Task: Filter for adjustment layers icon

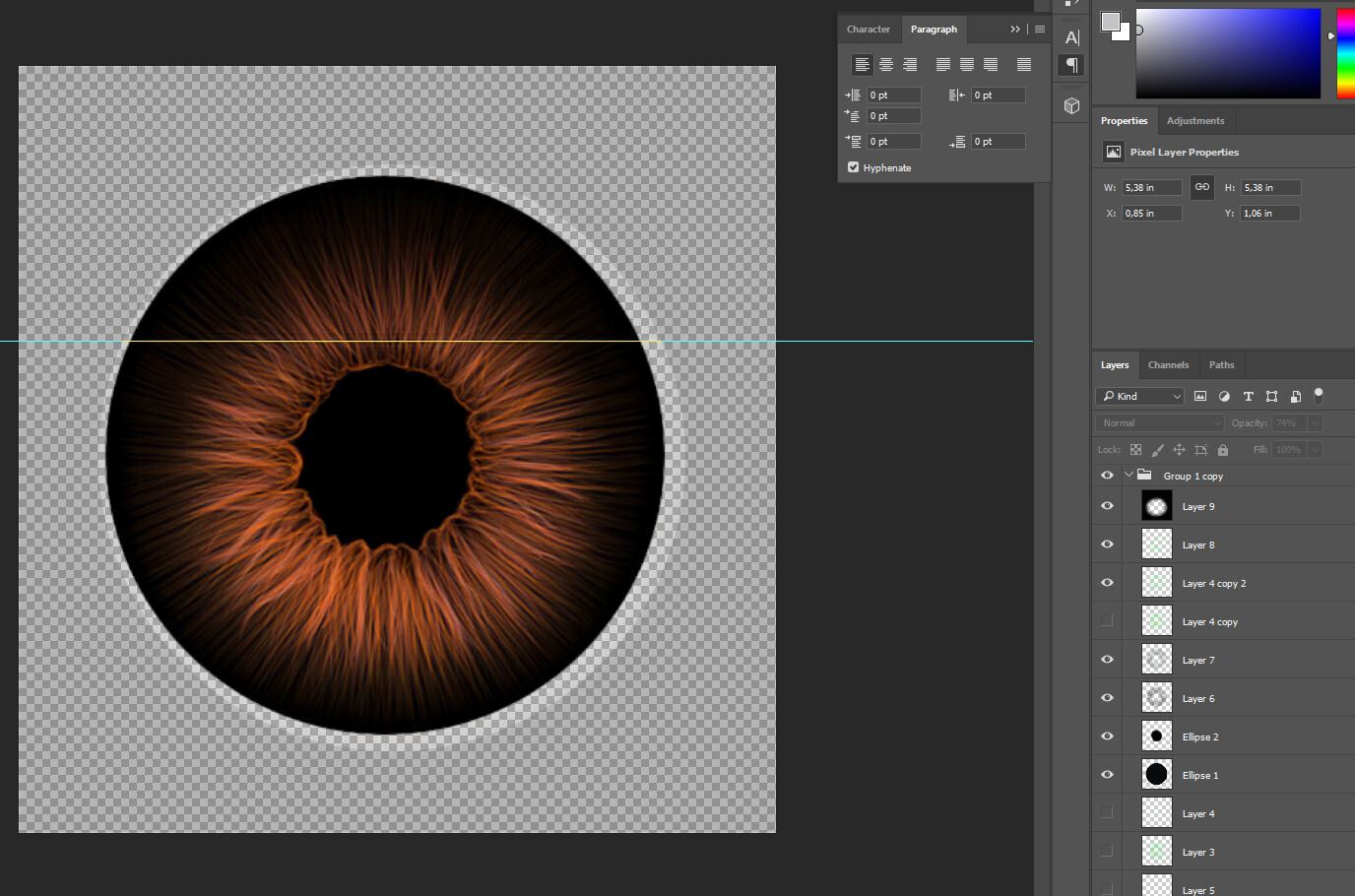Action: (1224, 396)
